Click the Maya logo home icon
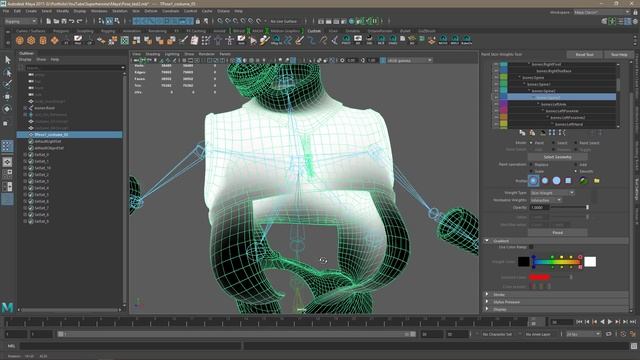640x360 pixels. (7, 307)
